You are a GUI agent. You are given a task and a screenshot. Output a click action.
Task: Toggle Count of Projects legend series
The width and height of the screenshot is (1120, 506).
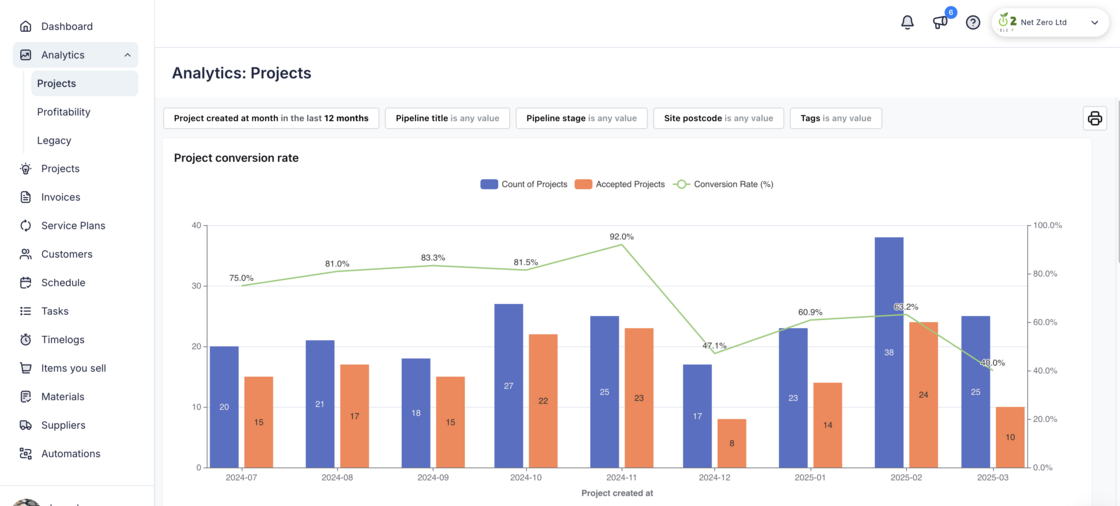tap(524, 184)
